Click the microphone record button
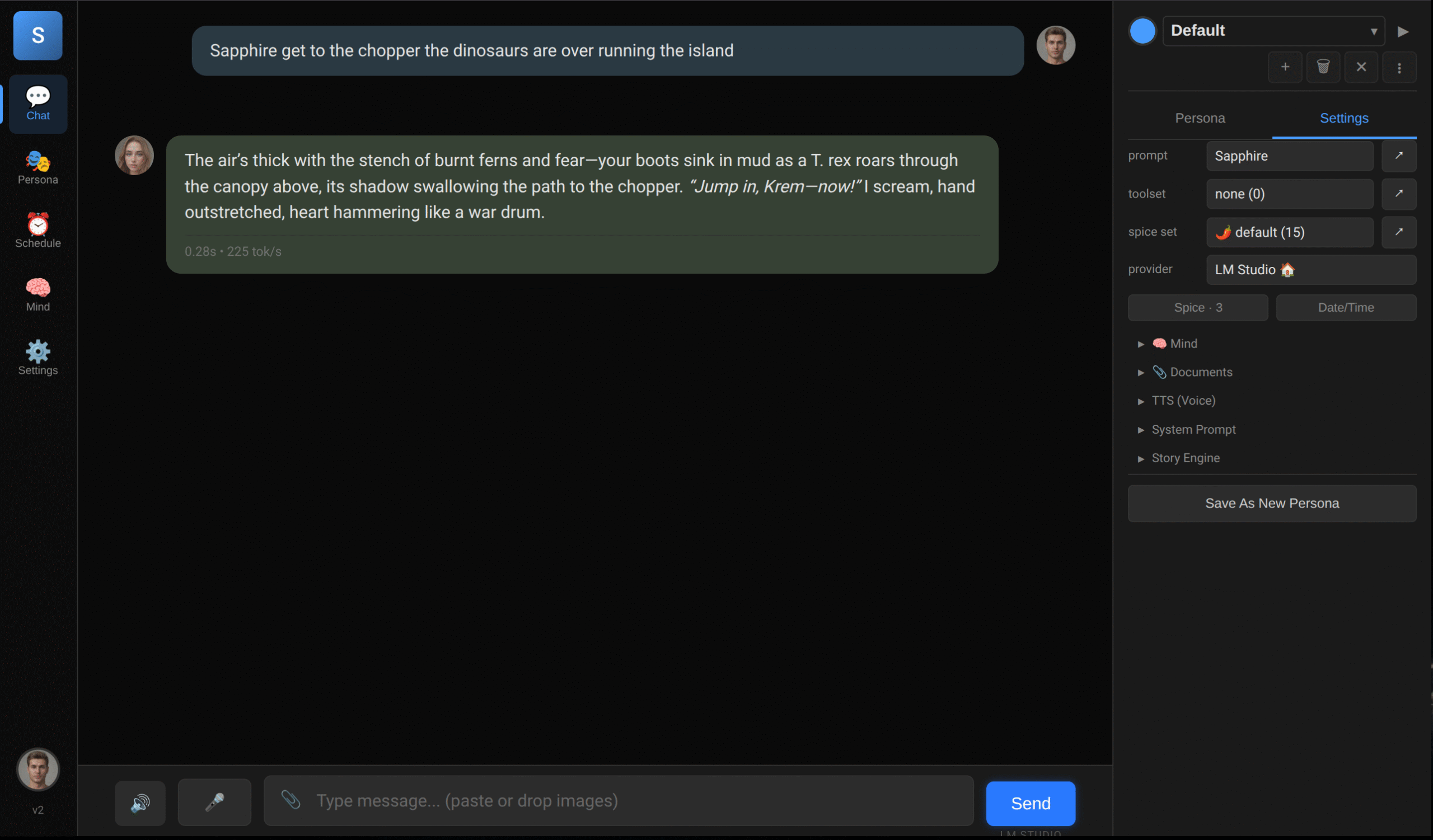Image resolution: width=1433 pixels, height=840 pixels. tap(214, 803)
